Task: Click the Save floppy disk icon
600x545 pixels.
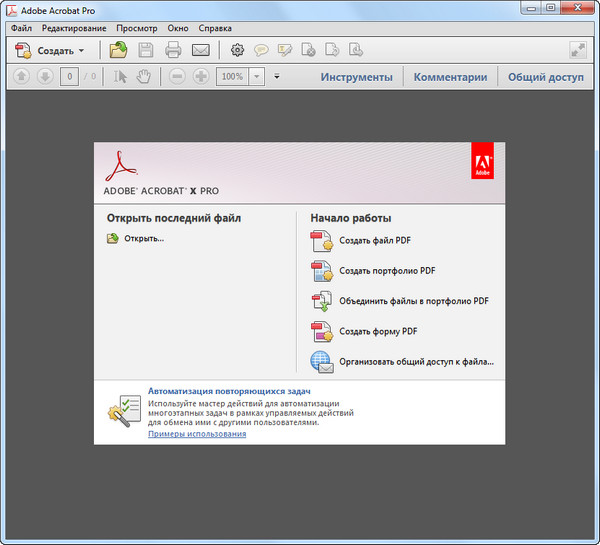Action: [x=146, y=50]
